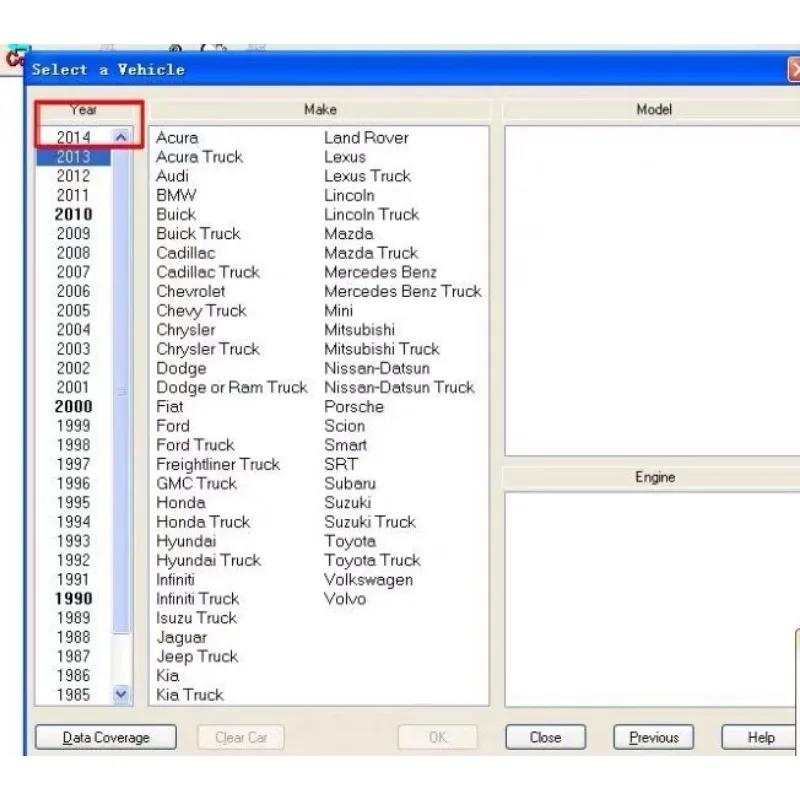Choose SRT make
This screenshot has height=800, width=800.
341,464
